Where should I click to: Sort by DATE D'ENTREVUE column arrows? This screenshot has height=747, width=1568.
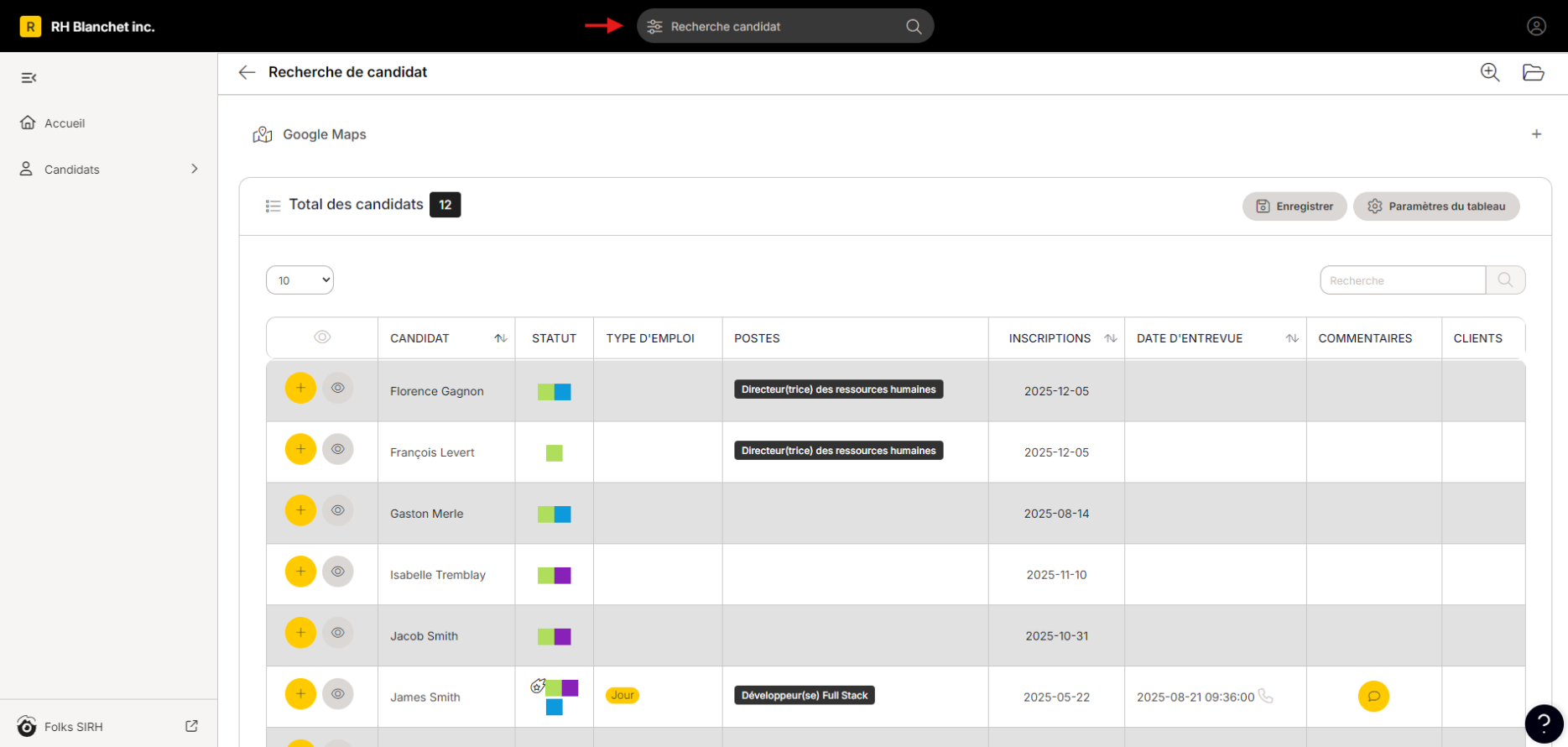coord(1292,338)
